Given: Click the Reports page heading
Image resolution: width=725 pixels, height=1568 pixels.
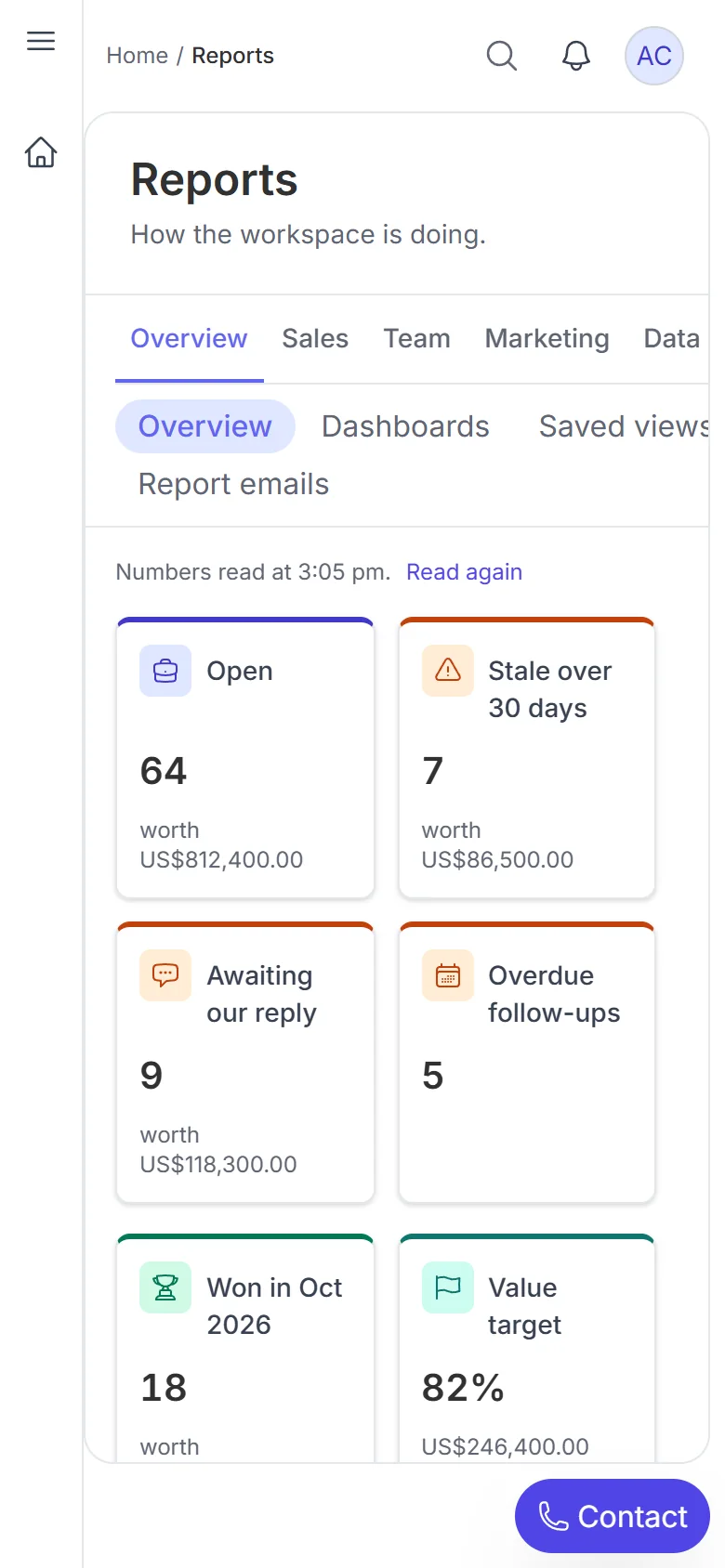Looking at the screenshot, I should coord(214,179).
